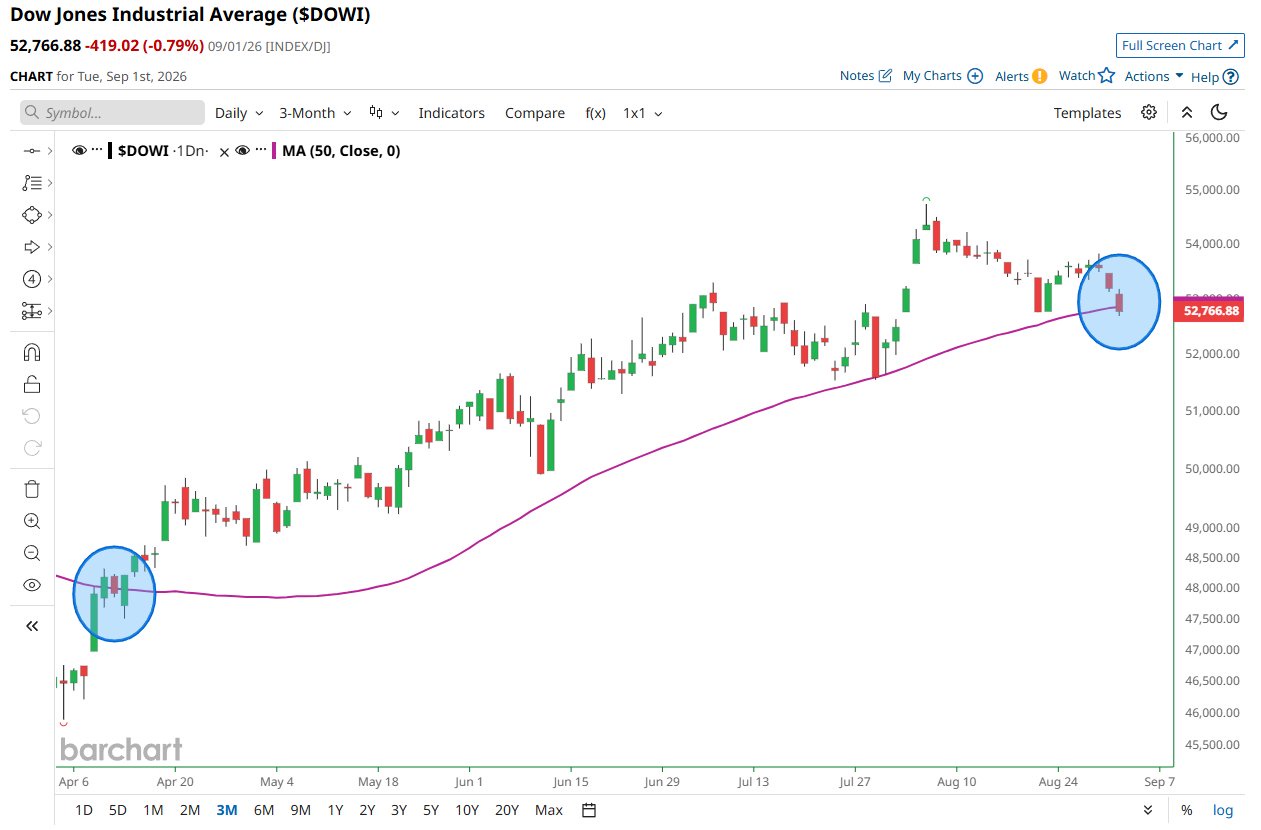Collapse the left drawing toolbar
The image size is (1261, 830).
coord(31,626)
